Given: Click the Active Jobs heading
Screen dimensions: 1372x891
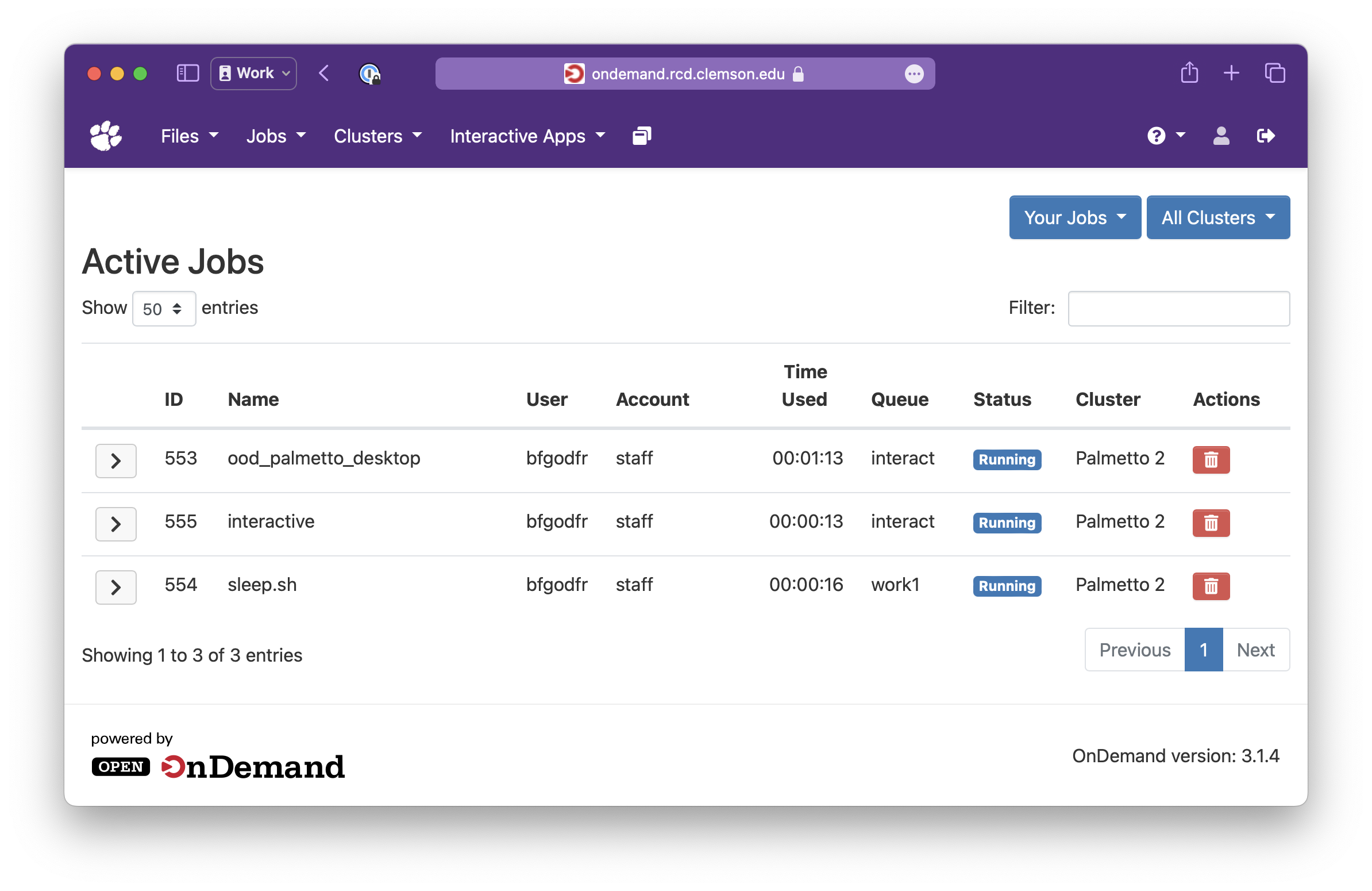Looking at the screenshot, I should [x=173, y=262].
